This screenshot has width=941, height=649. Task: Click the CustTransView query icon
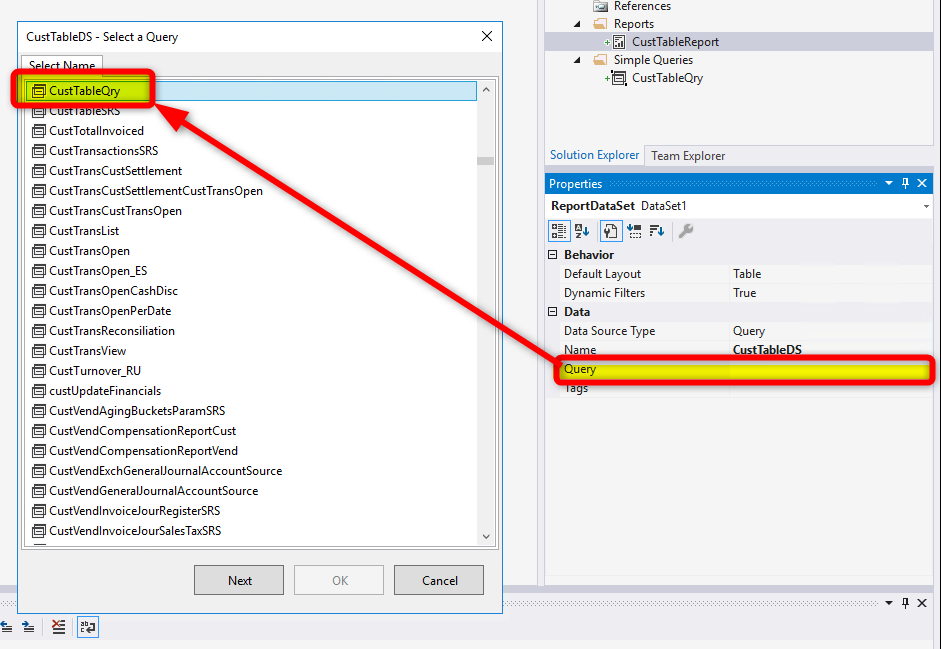click(38, 351)
